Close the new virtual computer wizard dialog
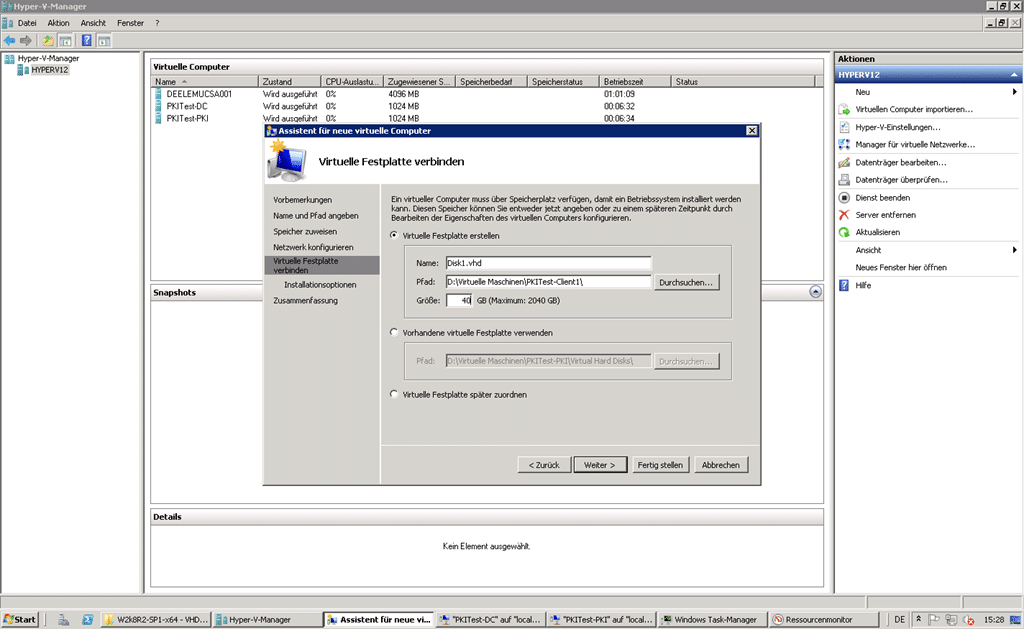 click(752, 131)
